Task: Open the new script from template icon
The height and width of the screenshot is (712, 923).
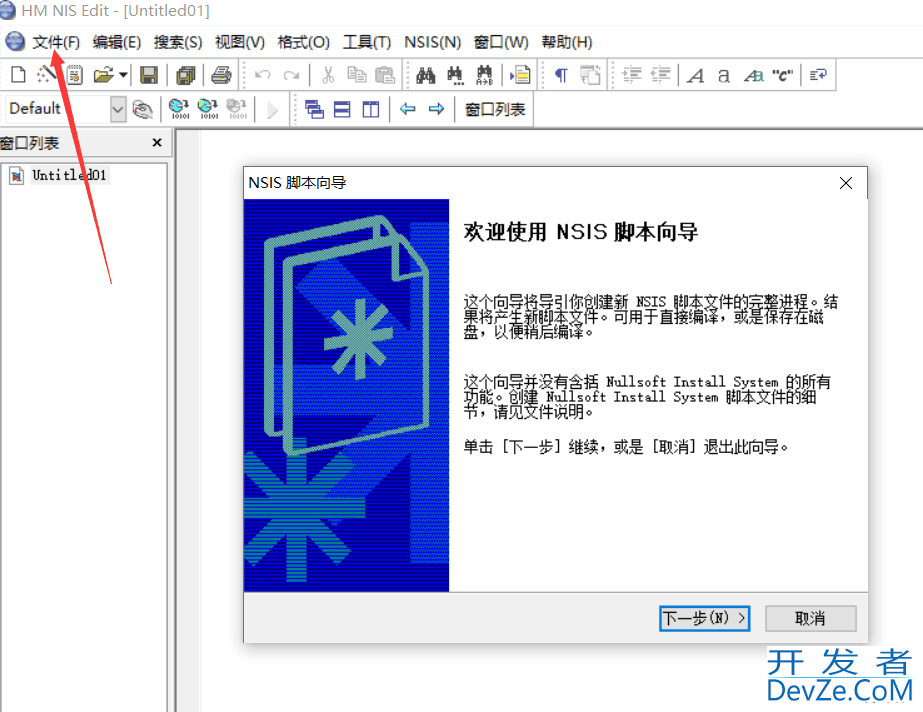Action: pyautogui.click(x=75, y=75)
